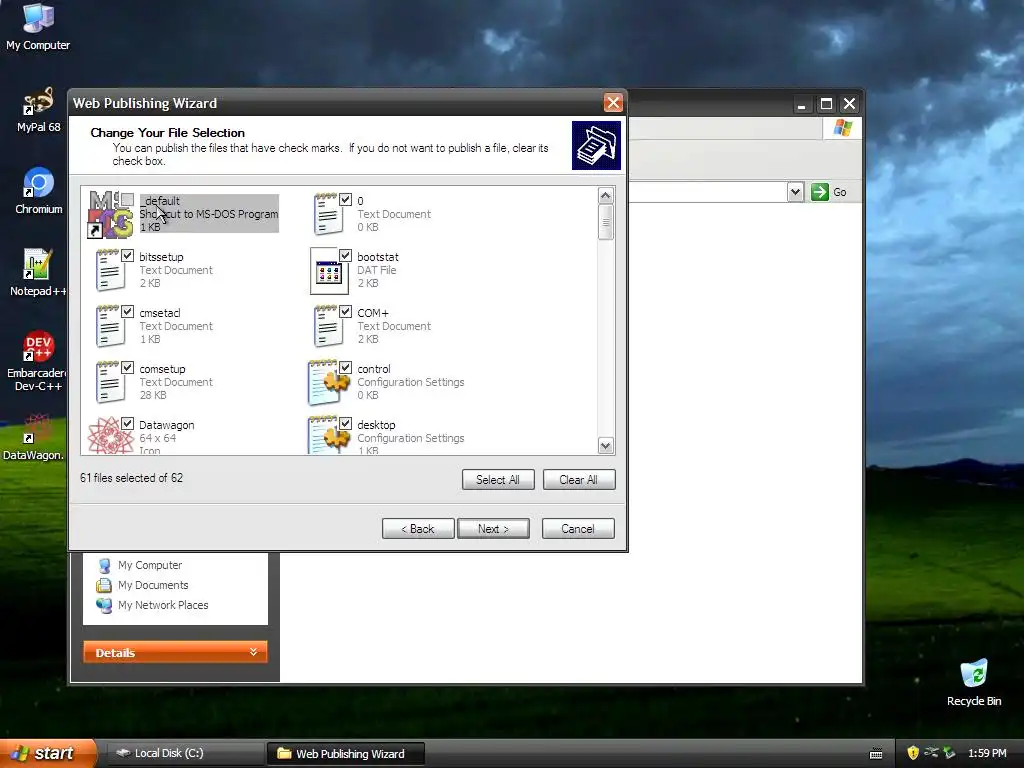Click the bitssetup file name
This screenshot has width=1024, height=768.
tap(161, 257)
